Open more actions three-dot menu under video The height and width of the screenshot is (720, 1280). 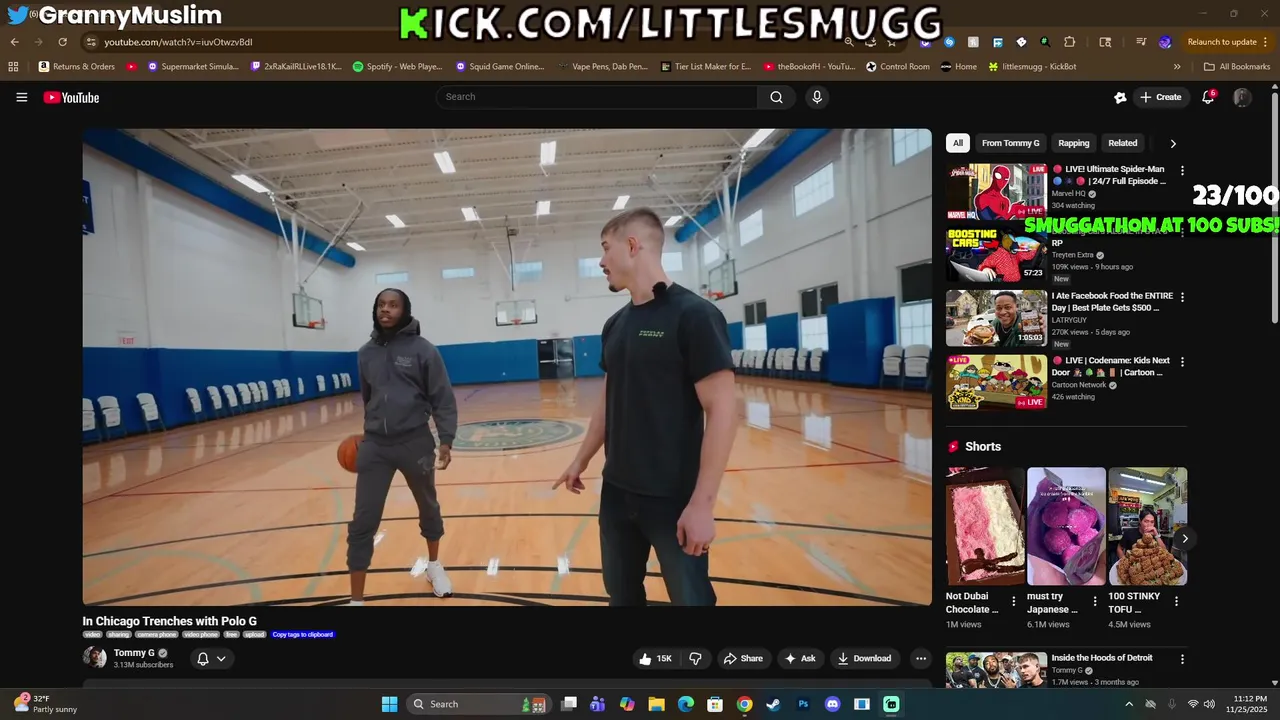point(921,658)
